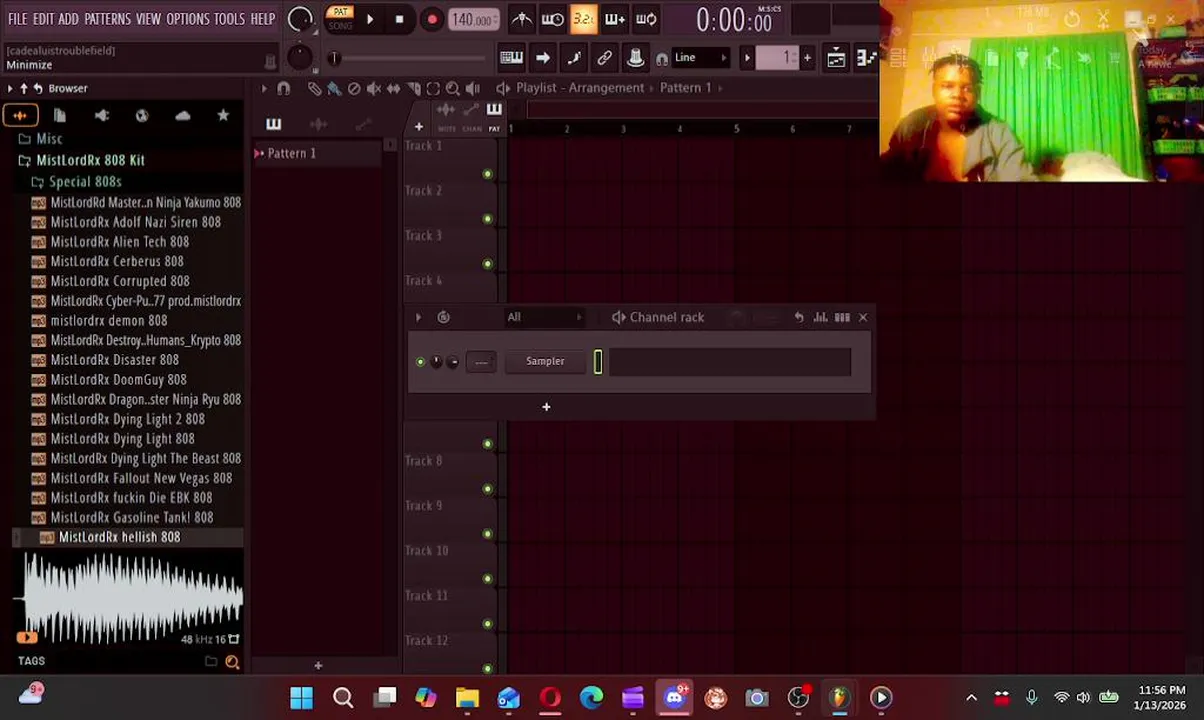Open the PATTERNS menu
The height and width of the screenshot is (720, 1204).
[x=107, y=19]
